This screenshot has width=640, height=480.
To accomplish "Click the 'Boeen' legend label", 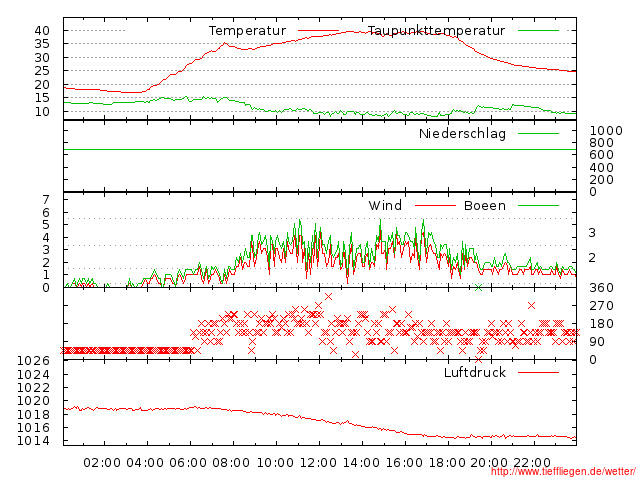I will pyautogui.click(x=485, y=205).
